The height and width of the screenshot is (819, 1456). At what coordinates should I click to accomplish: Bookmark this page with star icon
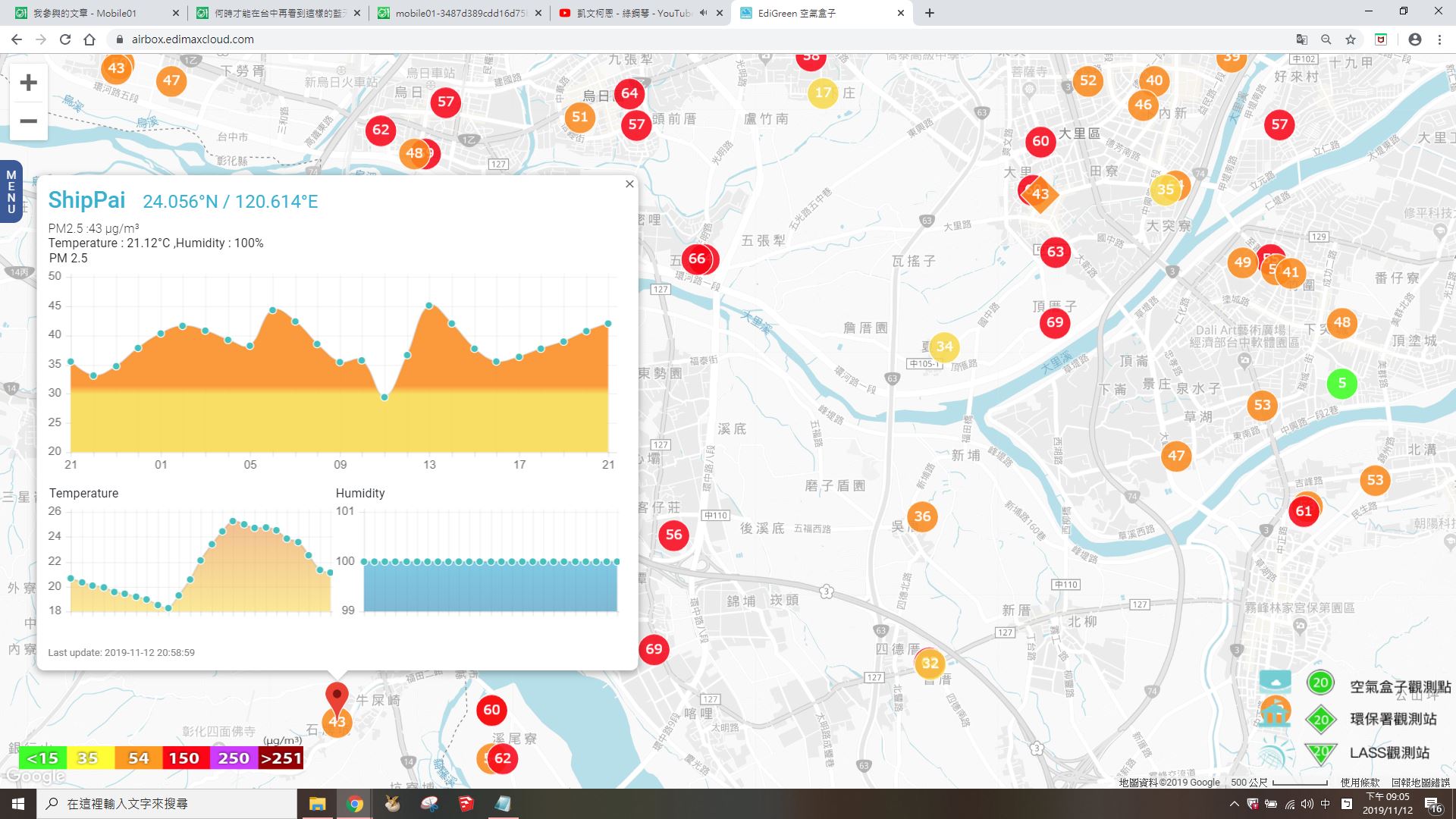click(x=1350, y=39)
